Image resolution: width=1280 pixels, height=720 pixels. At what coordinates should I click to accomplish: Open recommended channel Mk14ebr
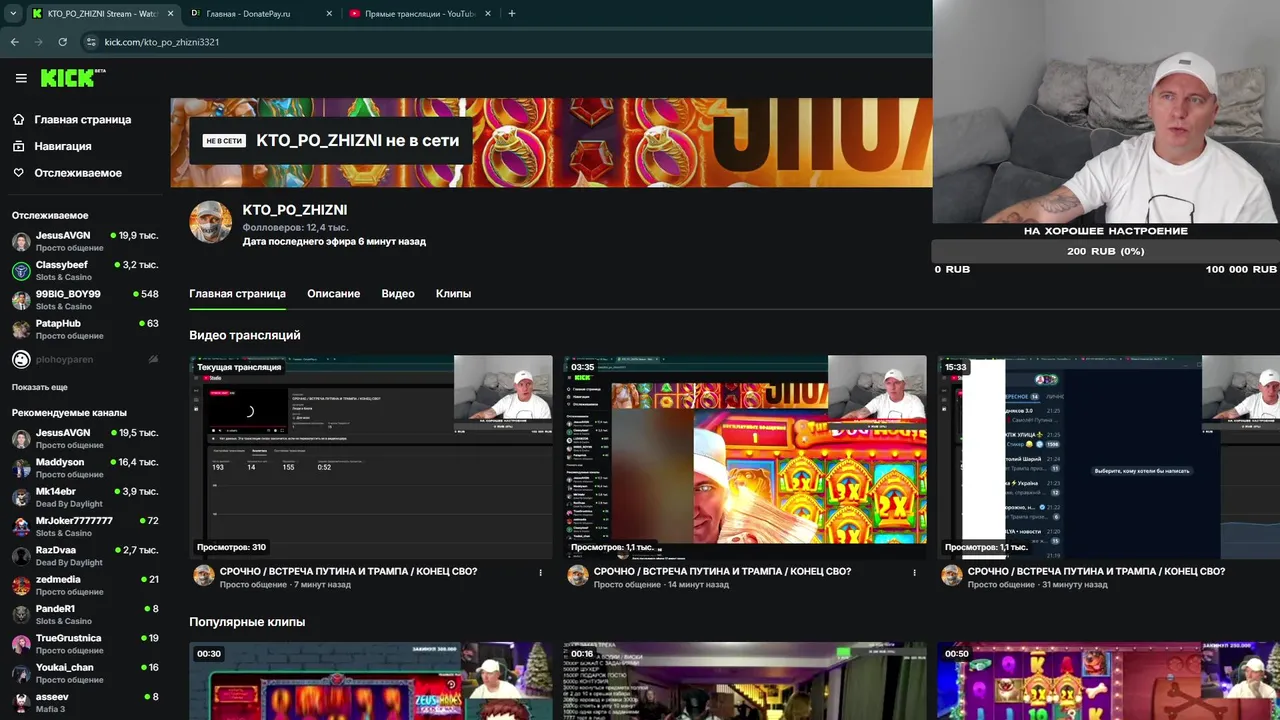tap(85, 497)
